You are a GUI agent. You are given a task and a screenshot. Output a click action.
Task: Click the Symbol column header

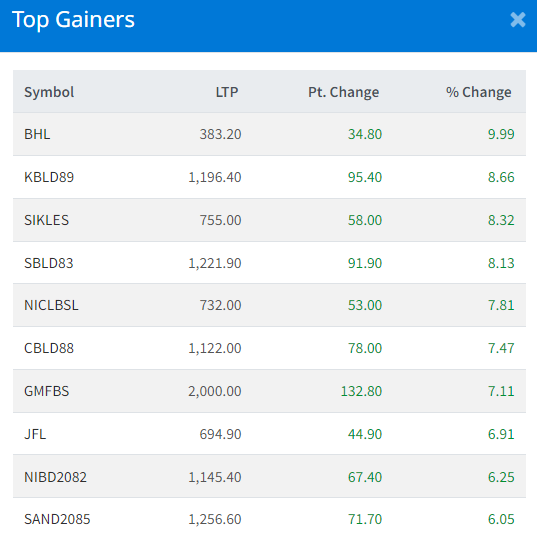point(49,92)
